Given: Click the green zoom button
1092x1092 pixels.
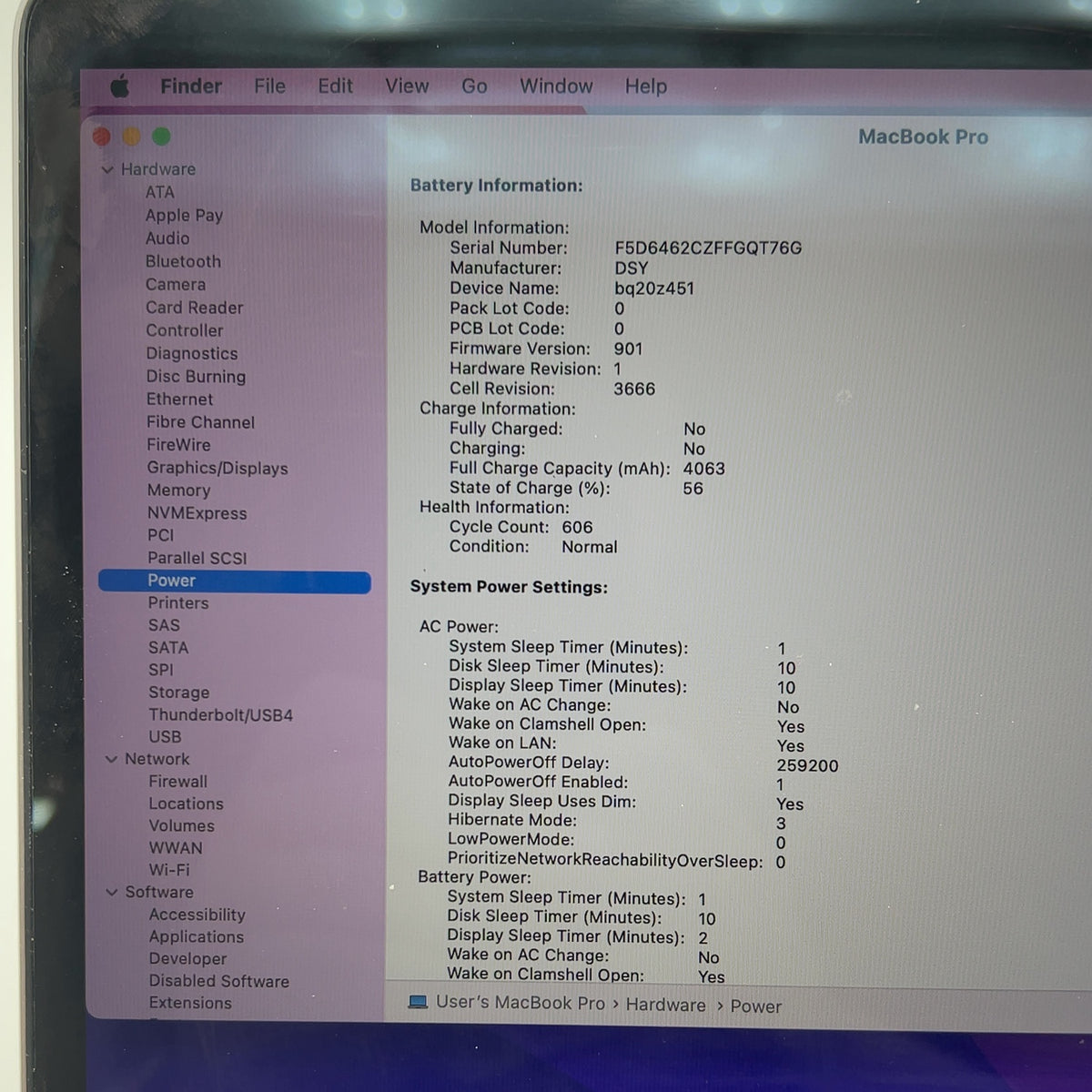Looking at the screenshot, I should (162, 136).
